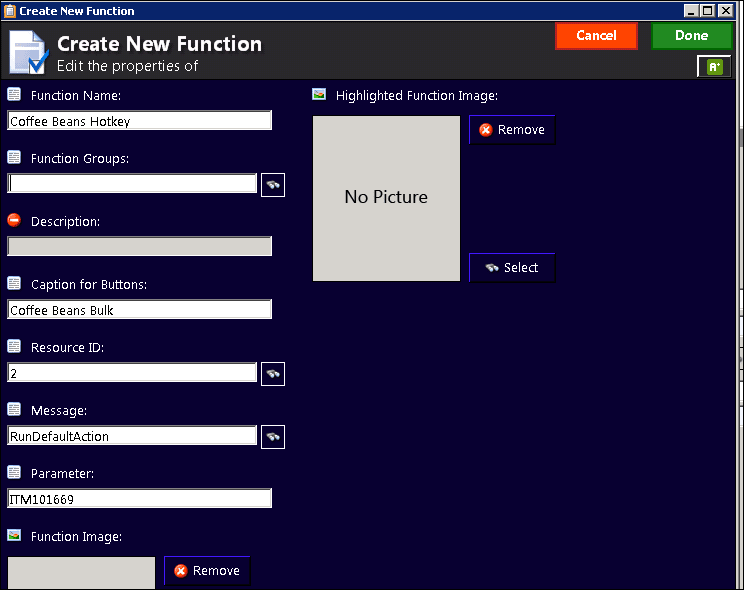Open Function Groups lookup binoculars icon
Image resolution: width=744 pixels, height=590 pixels.
[273, 185]
